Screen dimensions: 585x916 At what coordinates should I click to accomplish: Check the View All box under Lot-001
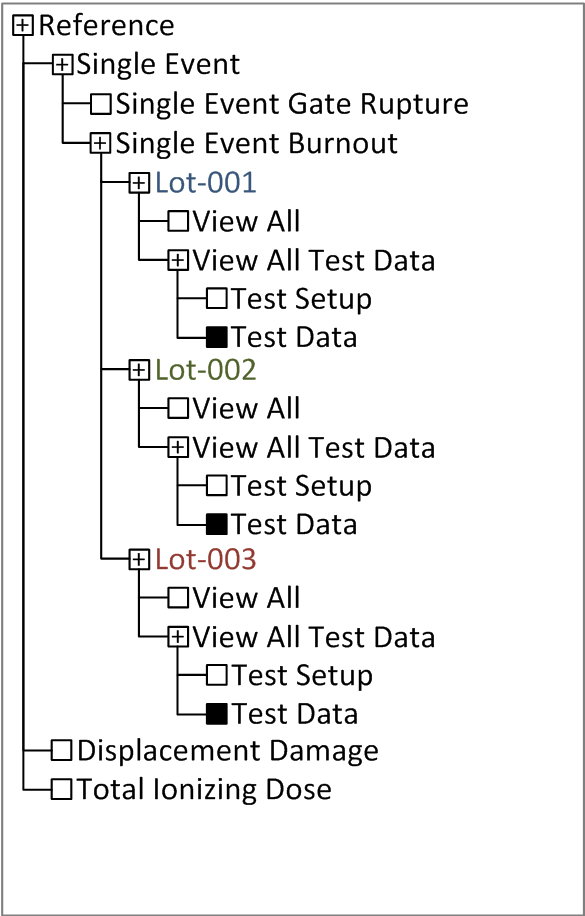(178, 221)
